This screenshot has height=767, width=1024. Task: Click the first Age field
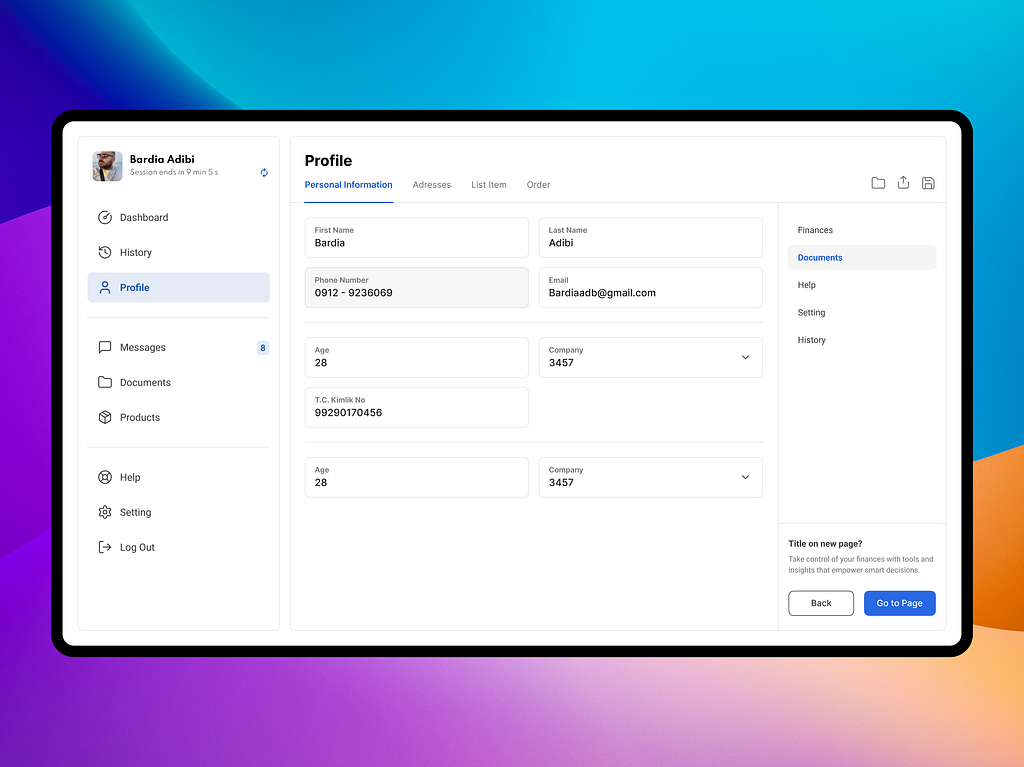[x=417, y=357]
